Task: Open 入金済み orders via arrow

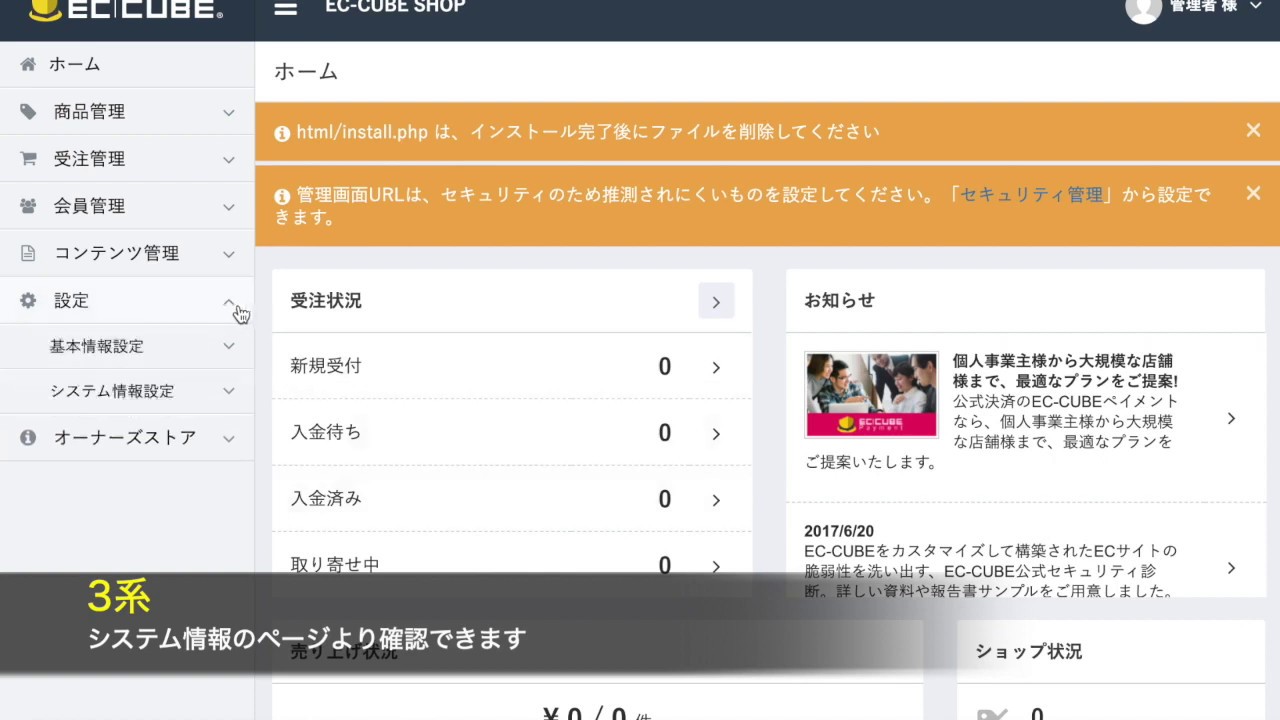Action: 716,500
